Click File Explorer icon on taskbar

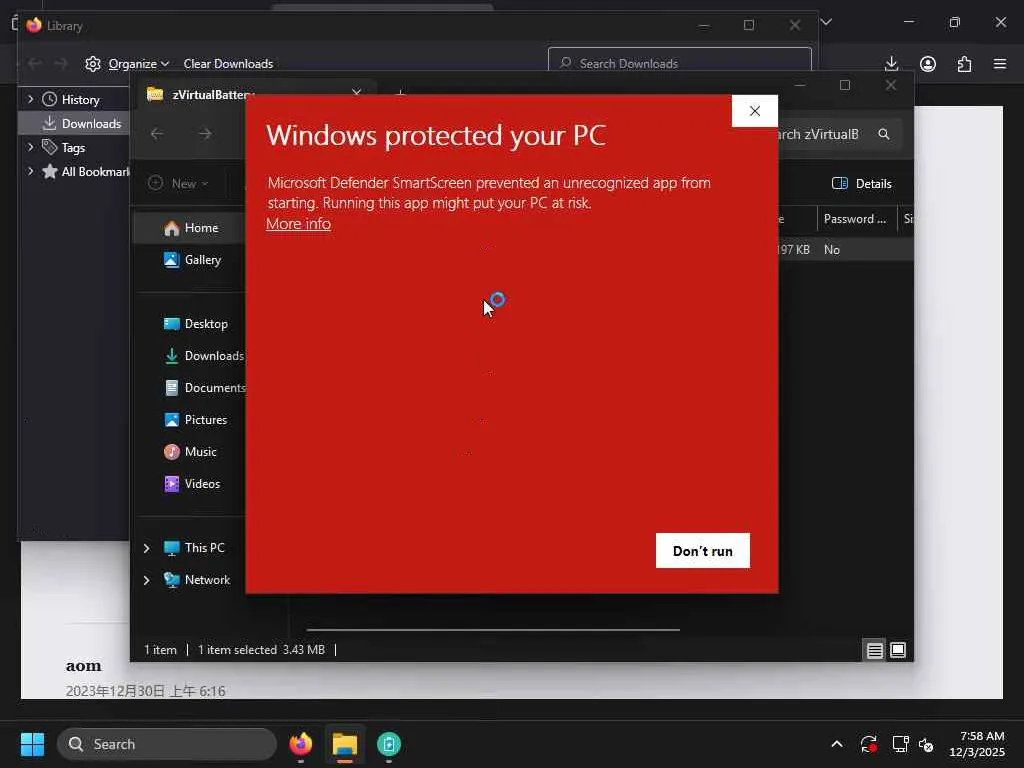[345, 744]
